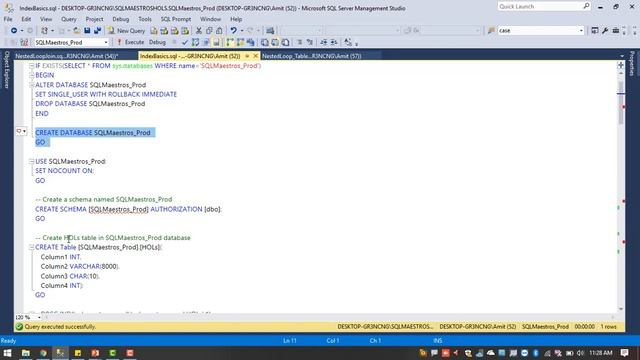
Task: Click the 'Query executed successfully.' status text
Action: tap(60, 327)
